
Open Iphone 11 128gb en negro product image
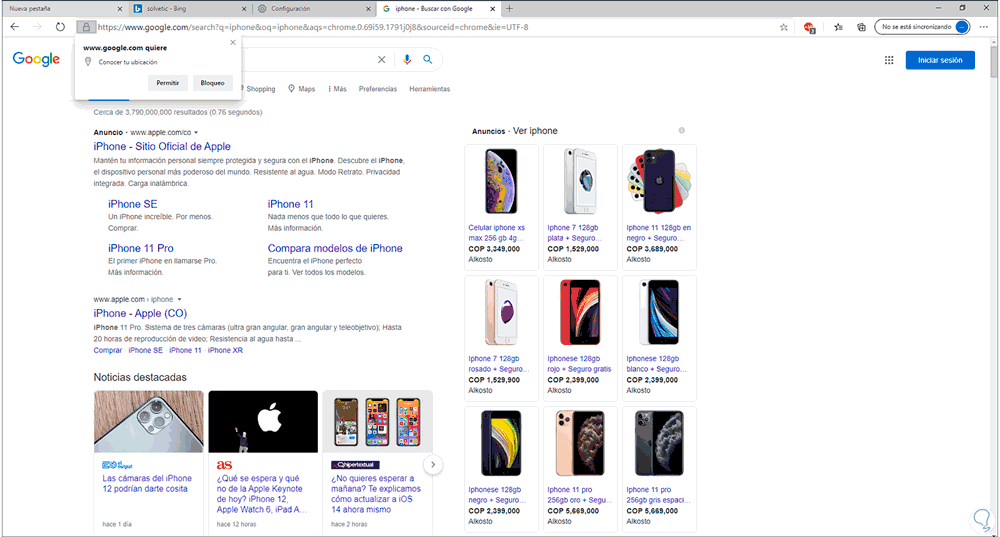tap(659, 181)
